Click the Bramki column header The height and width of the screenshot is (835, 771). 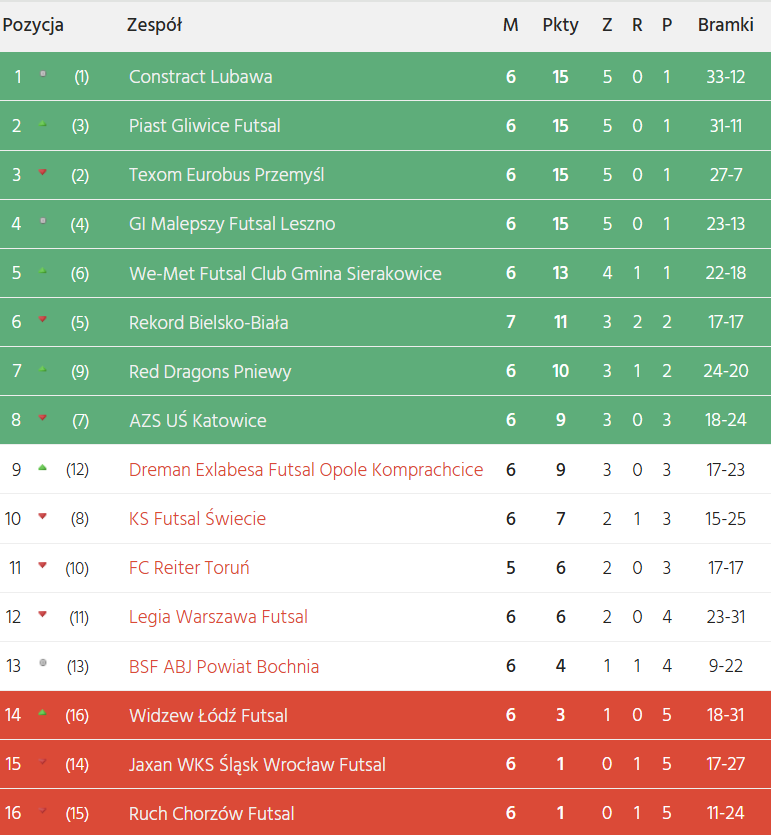725,25
